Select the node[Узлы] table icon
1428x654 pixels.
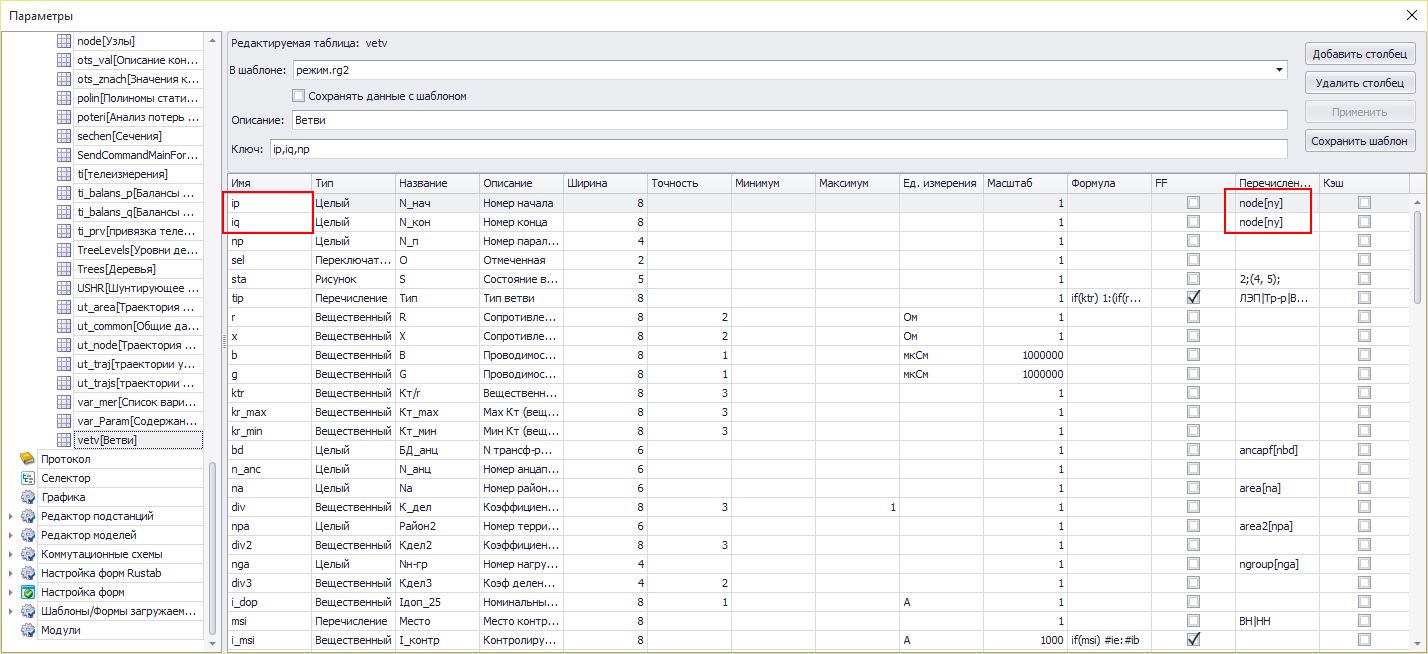coord(65,41)
